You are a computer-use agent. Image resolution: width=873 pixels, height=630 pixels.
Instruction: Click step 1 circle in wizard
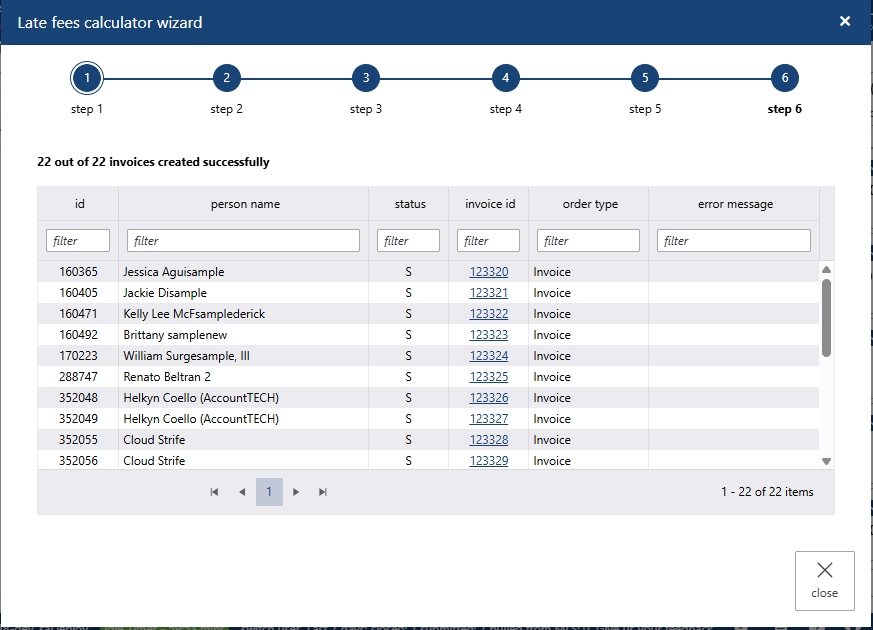87,78
